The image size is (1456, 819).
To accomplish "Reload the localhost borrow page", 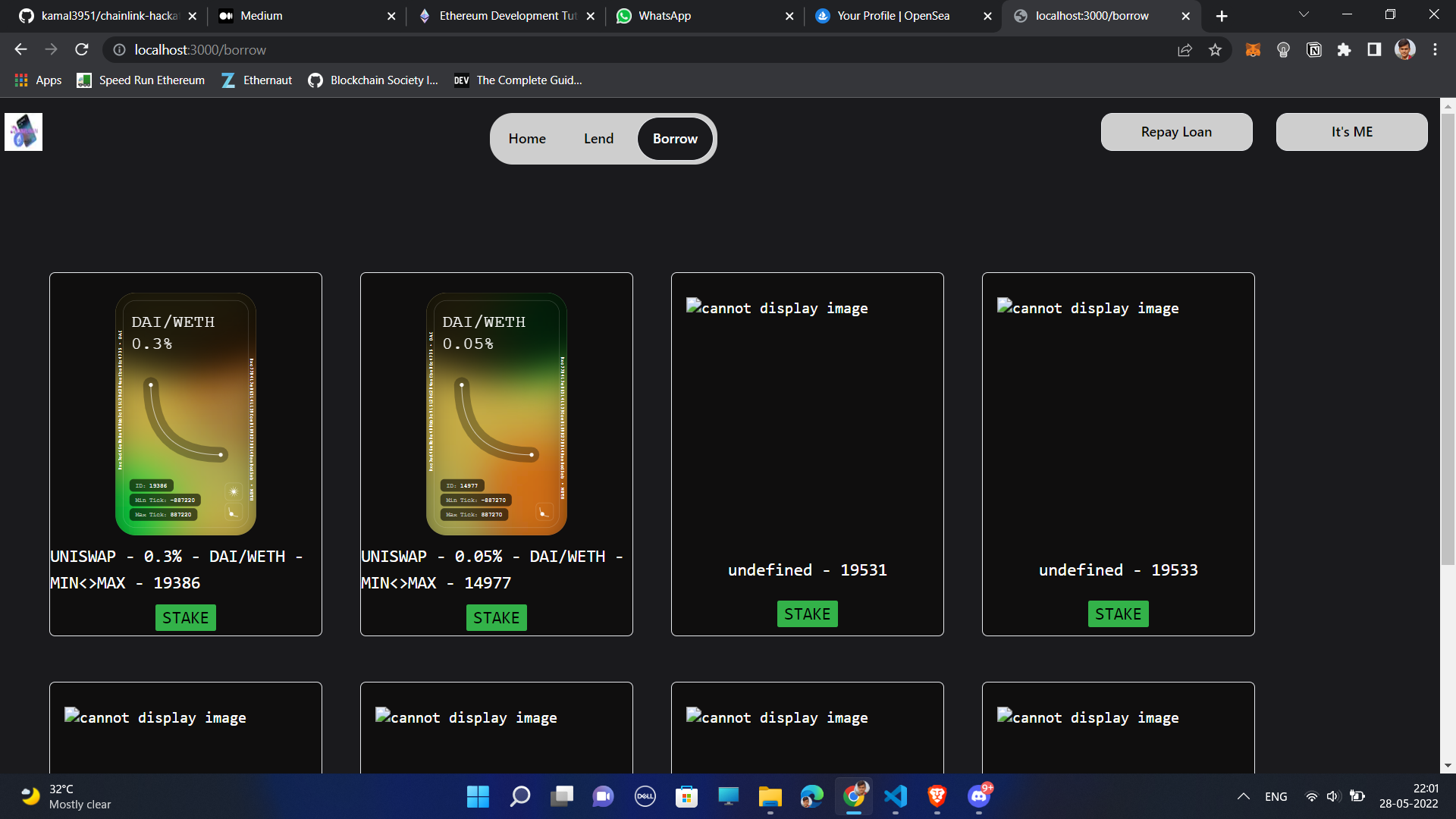I will [82, 50].
